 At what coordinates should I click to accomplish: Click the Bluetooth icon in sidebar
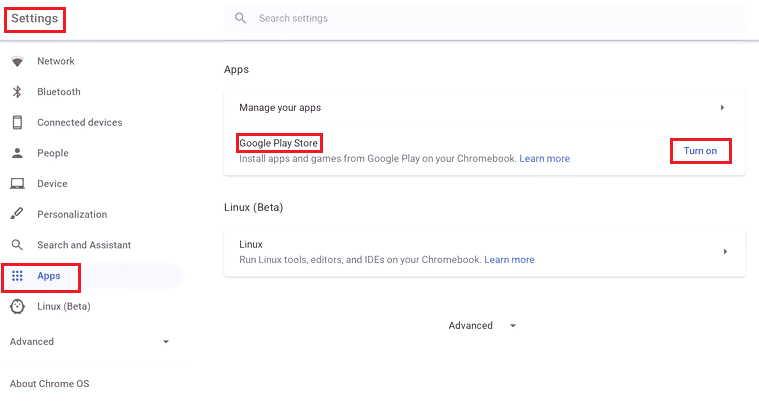[x=17, y=92]
